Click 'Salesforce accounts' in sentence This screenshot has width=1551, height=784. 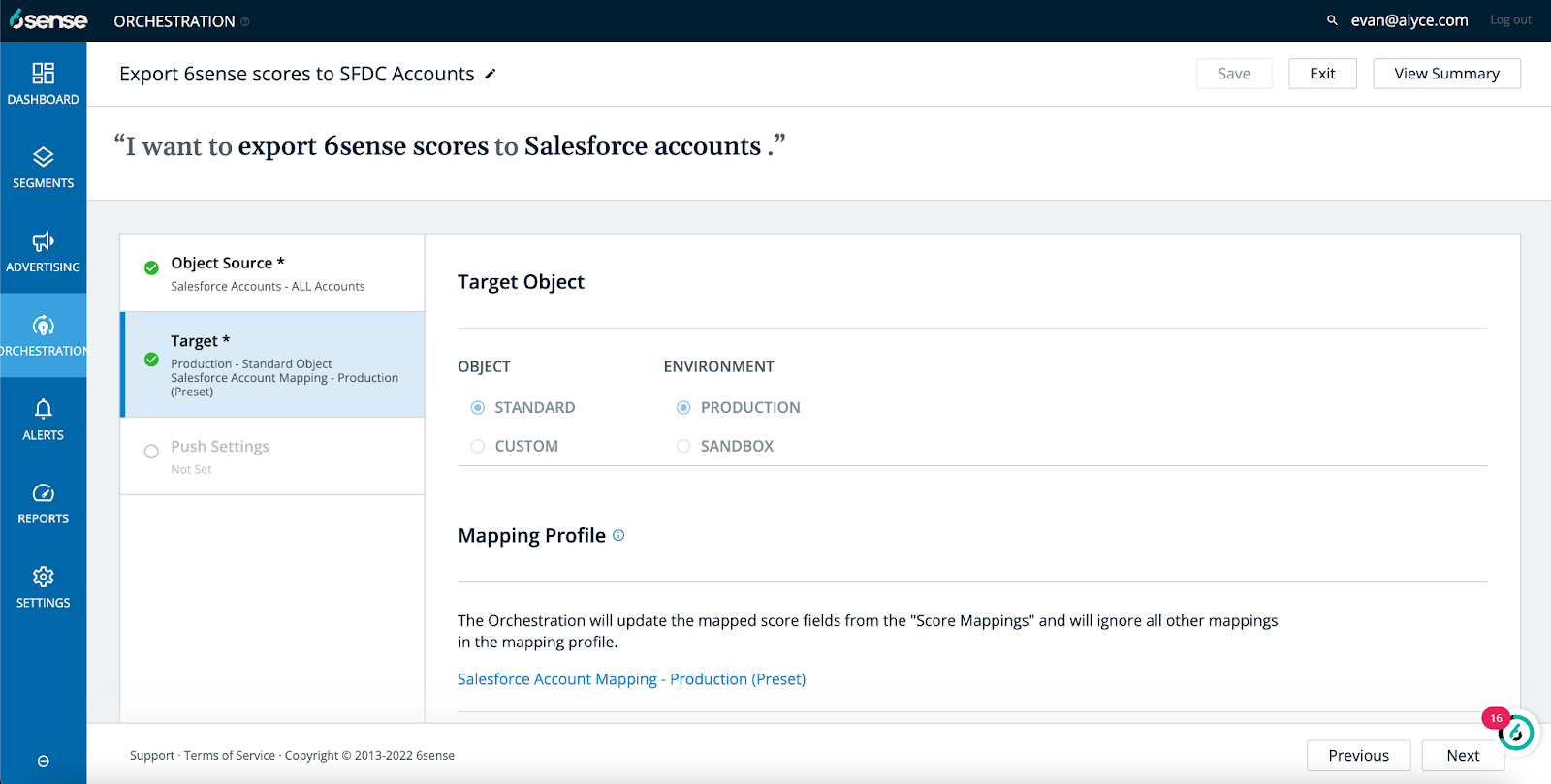point(643,146)
